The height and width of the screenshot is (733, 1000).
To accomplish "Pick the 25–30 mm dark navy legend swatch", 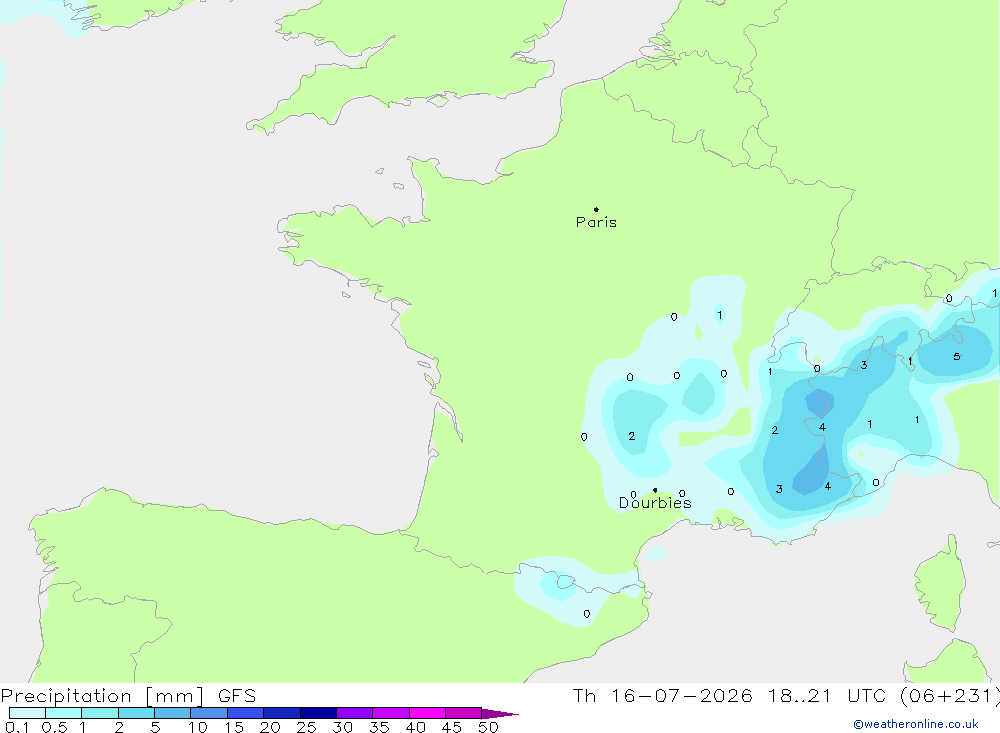I will (318, 713).
